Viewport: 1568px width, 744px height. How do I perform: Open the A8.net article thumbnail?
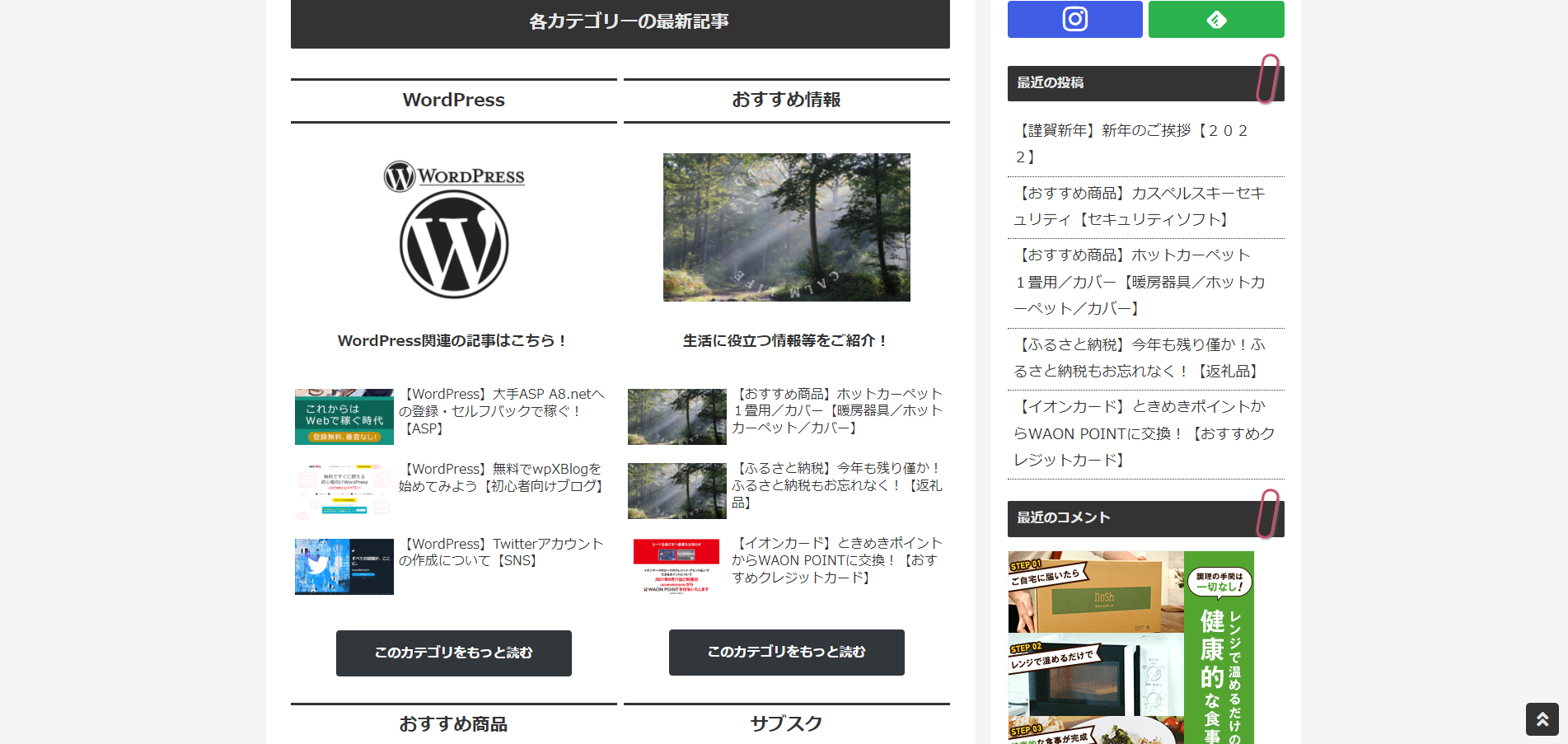[344, 416]
